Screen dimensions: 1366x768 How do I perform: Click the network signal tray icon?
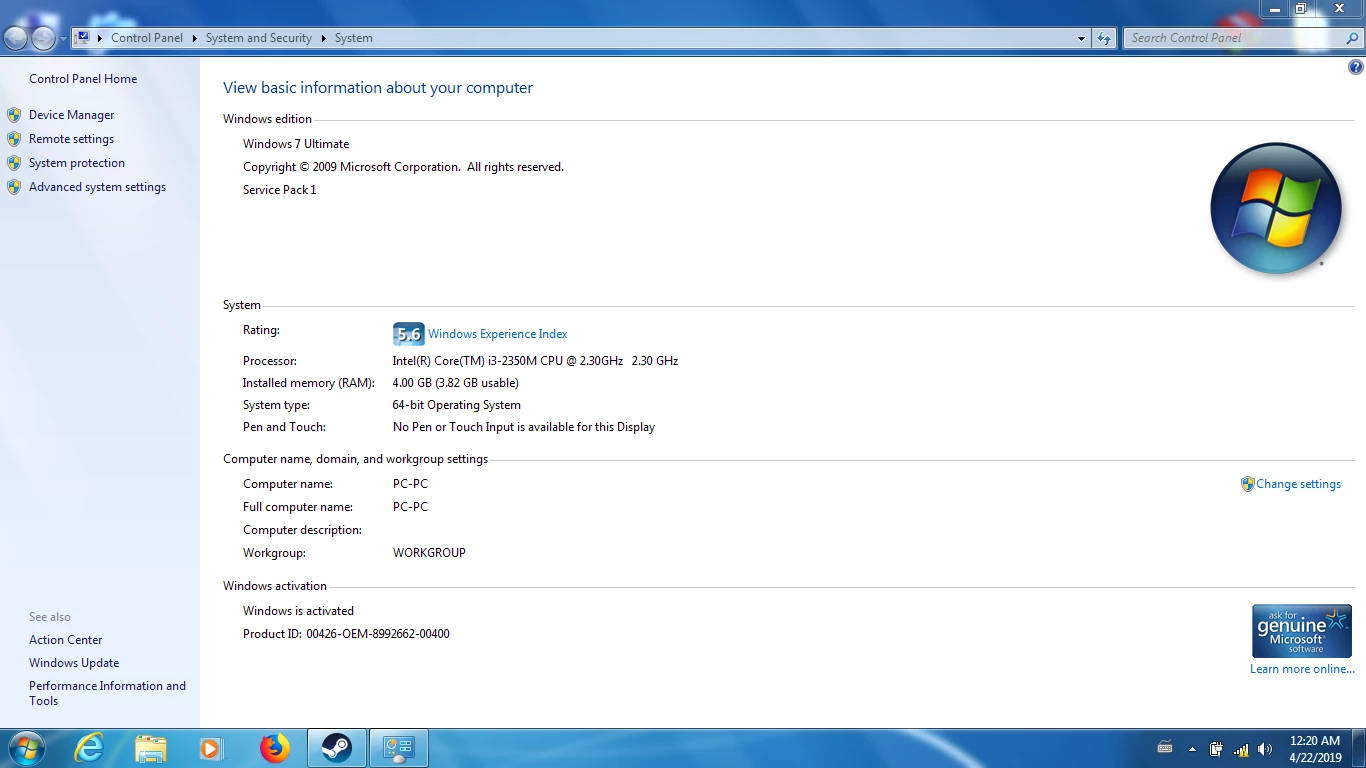pos(1241,749)
